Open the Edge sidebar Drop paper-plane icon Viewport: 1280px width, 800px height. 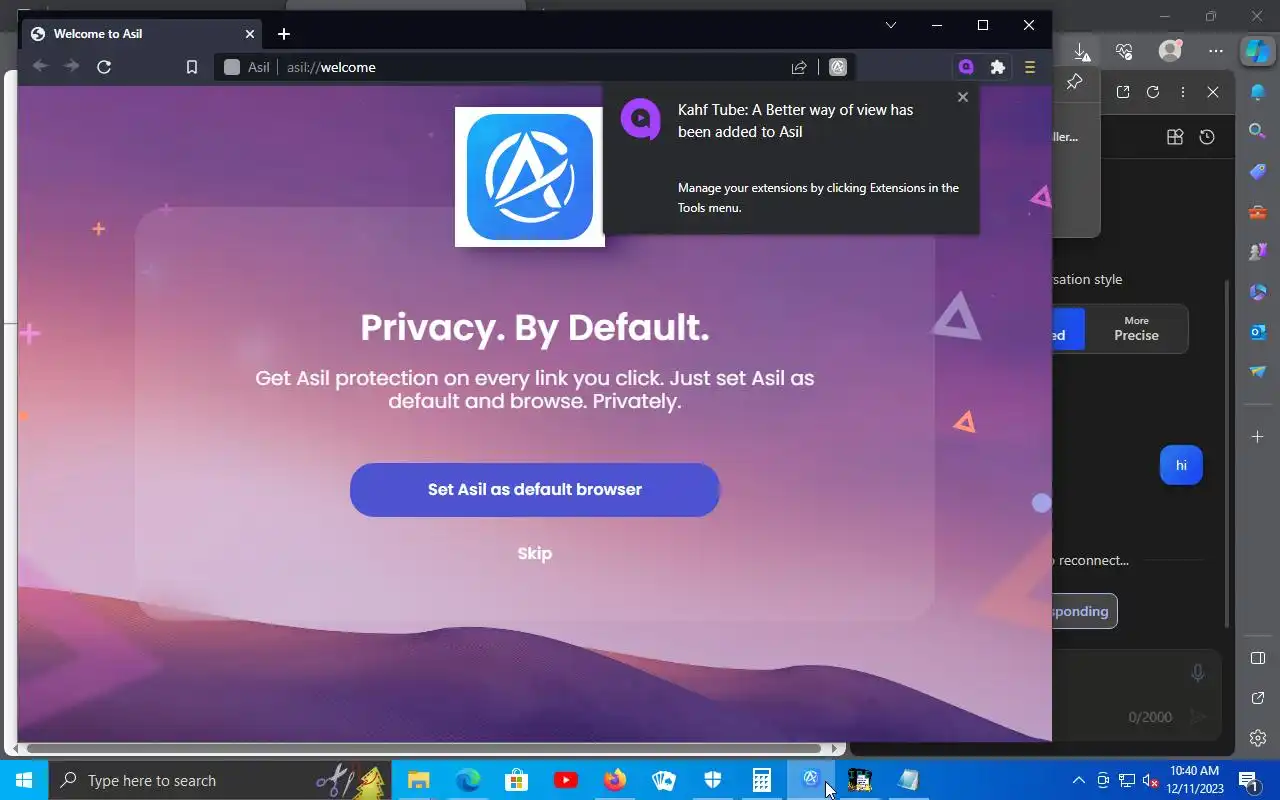click(1258, 372)
